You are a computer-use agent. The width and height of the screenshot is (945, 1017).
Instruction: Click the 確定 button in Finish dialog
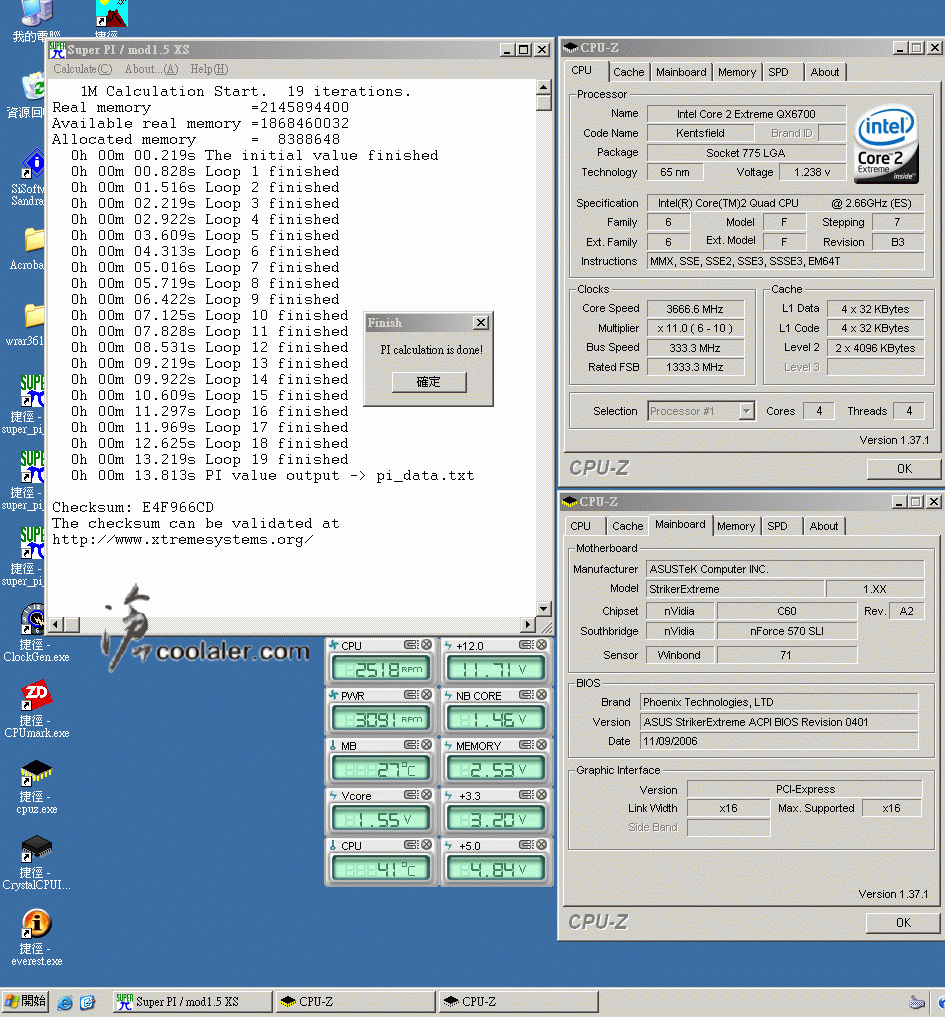click(428, 382)
